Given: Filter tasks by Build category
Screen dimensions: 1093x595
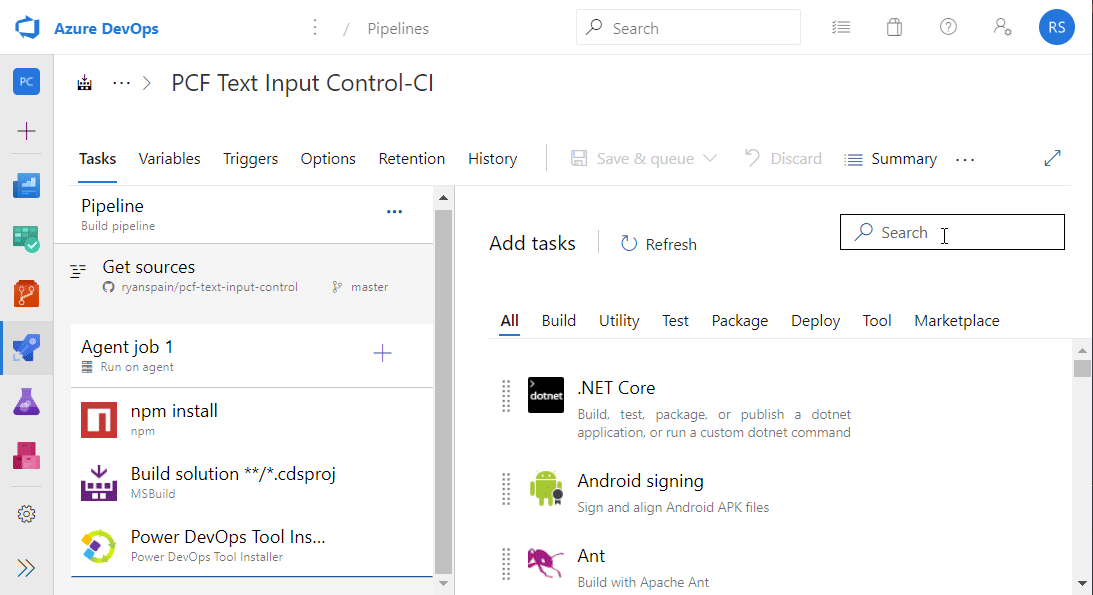Looking at the screenshot, I should (x=558, y=320).
